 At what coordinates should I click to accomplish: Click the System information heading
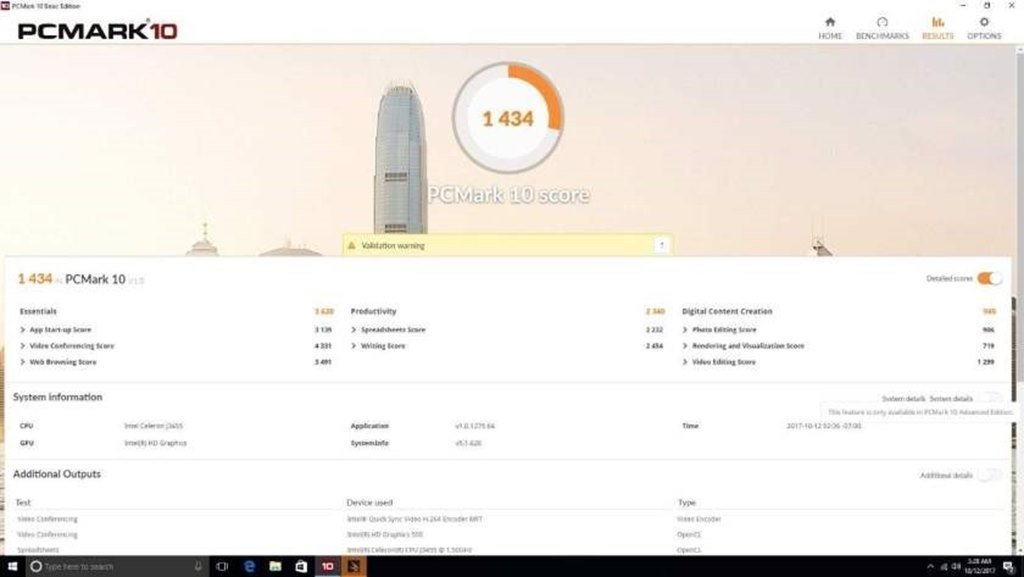(57, 397)
